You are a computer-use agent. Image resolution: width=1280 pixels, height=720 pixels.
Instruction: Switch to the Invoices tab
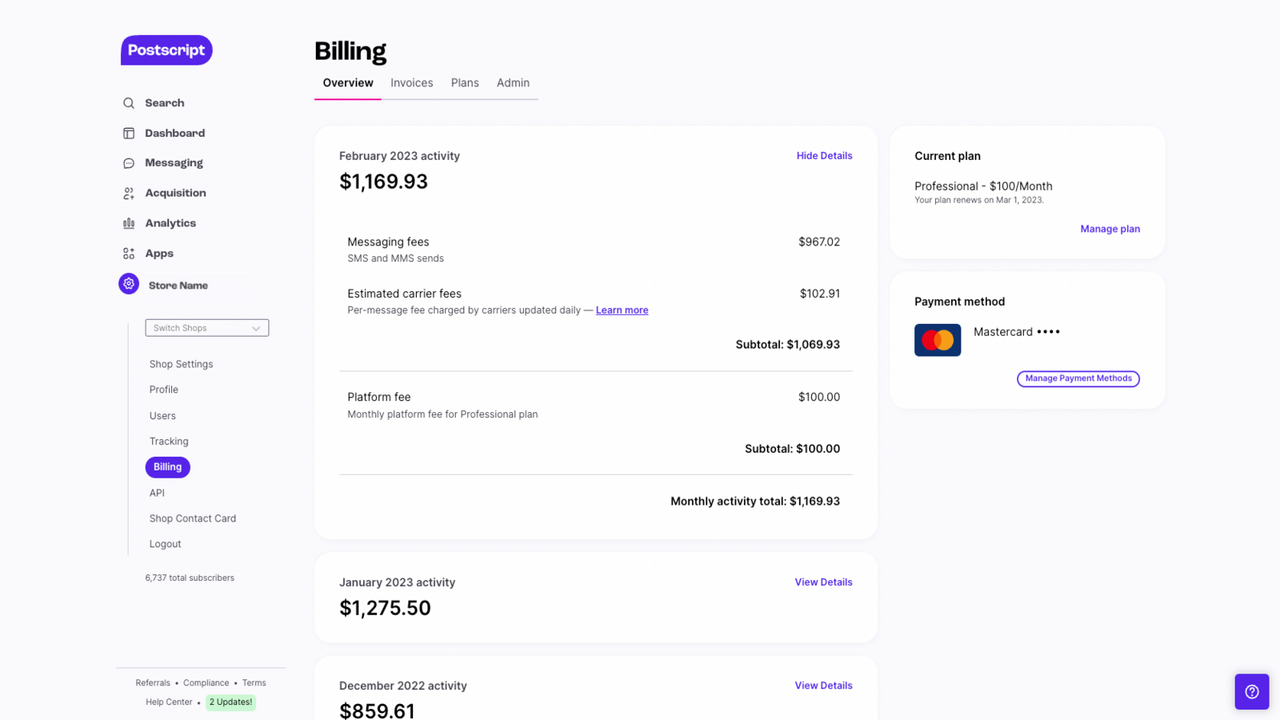411,82
